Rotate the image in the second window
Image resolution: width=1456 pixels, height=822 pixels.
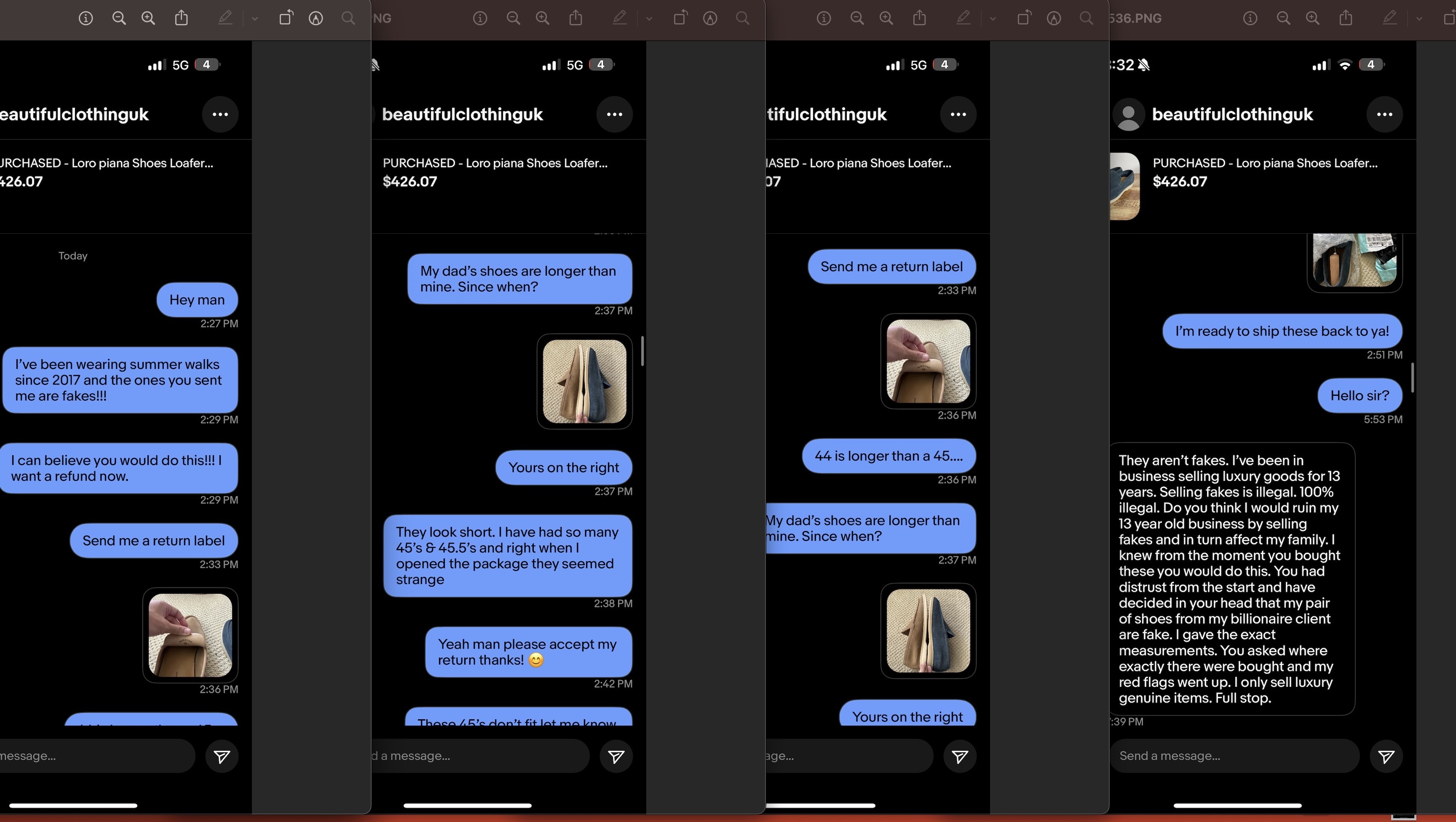(680, 18)
